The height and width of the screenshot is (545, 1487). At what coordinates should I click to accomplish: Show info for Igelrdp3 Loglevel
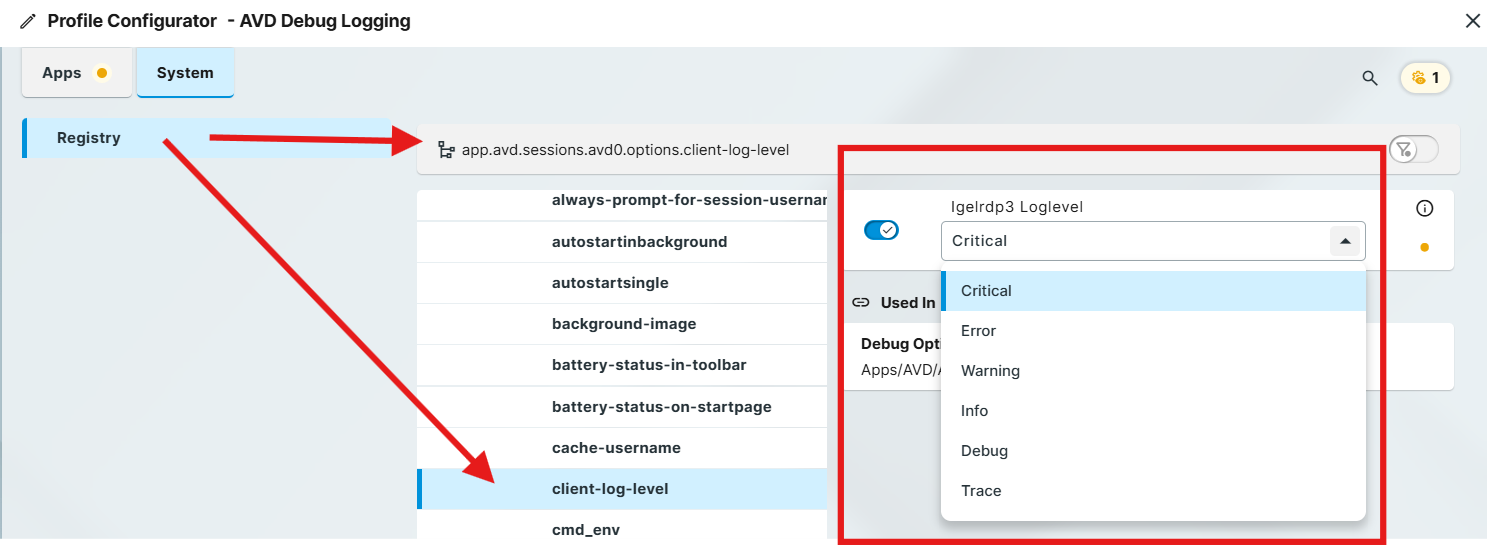[x=1425, y=209]
